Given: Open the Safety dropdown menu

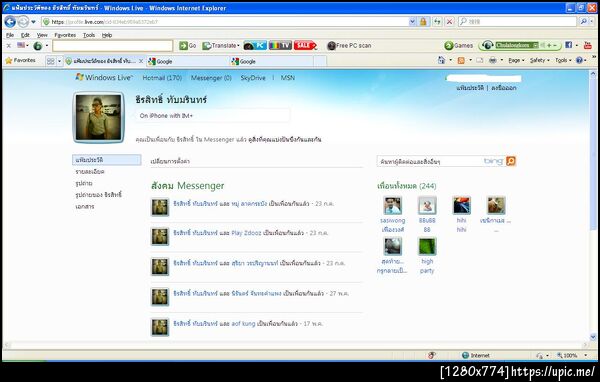Looking at the screenshot, I should 540,60.
